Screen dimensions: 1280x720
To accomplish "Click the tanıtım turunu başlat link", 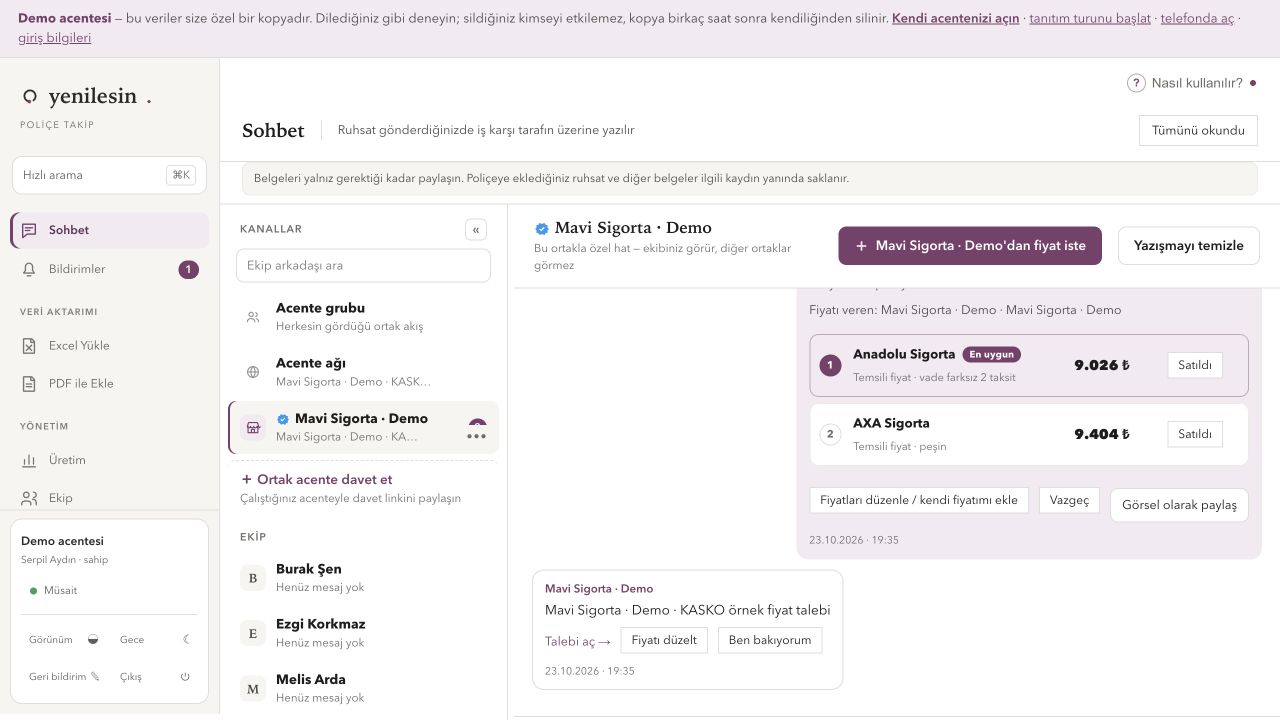I will click(1090, 18).
